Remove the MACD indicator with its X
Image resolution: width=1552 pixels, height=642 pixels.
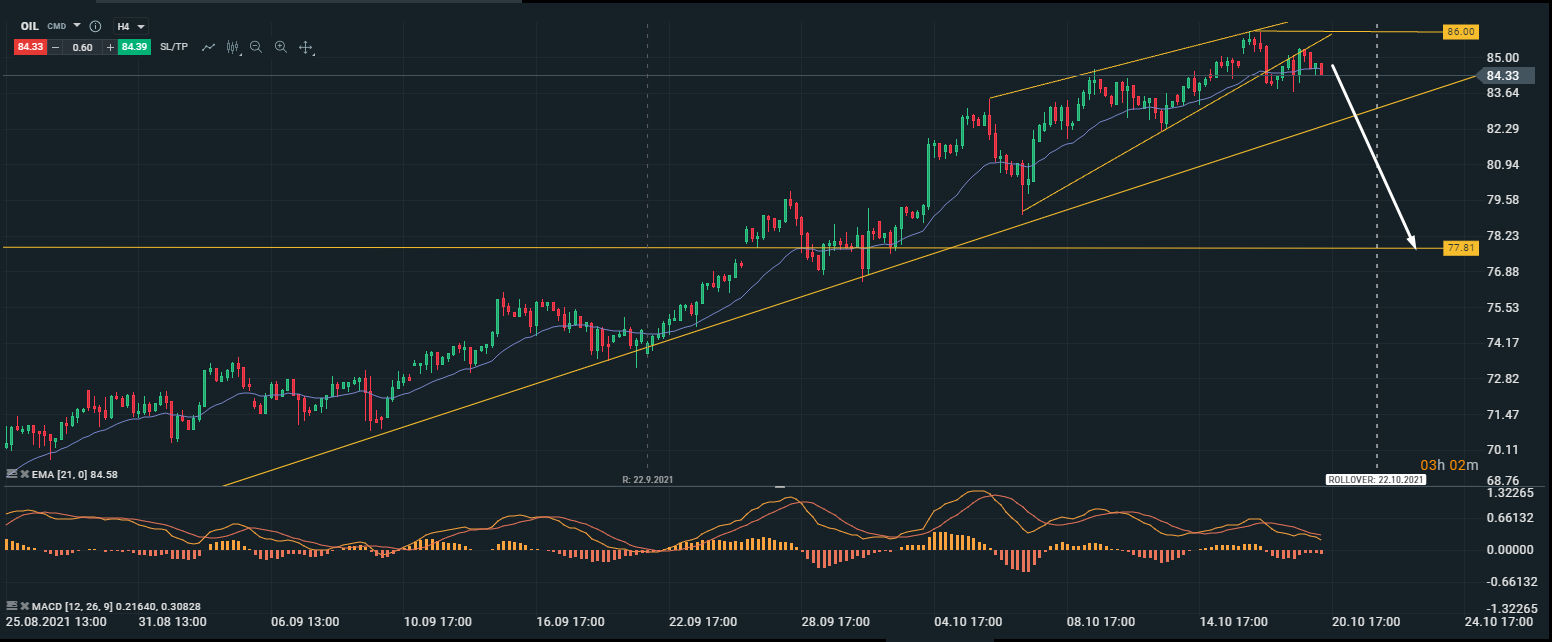(x=23, y=606)
